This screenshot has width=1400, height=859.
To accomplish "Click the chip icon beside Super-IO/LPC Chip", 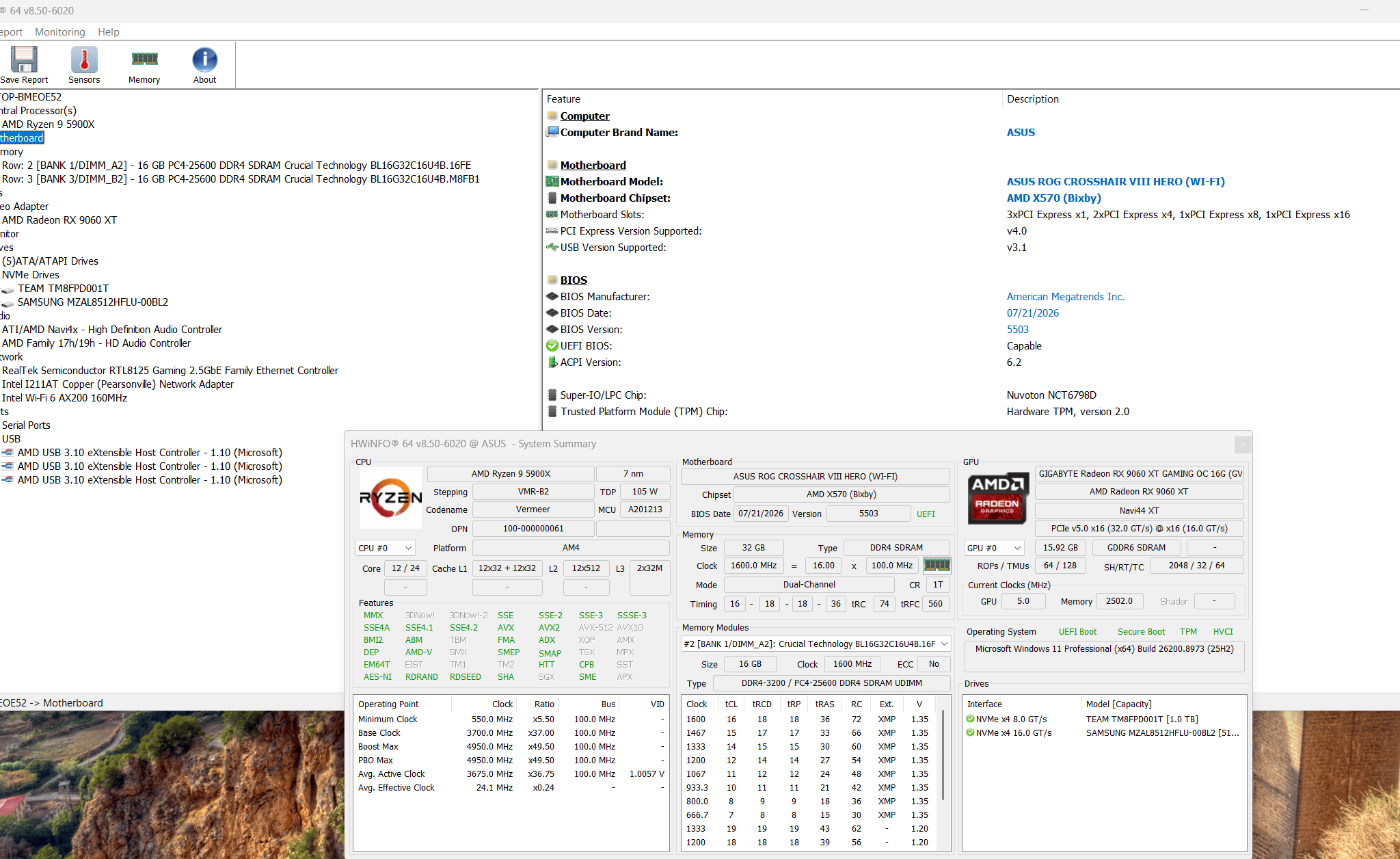I will pos(552,395).
